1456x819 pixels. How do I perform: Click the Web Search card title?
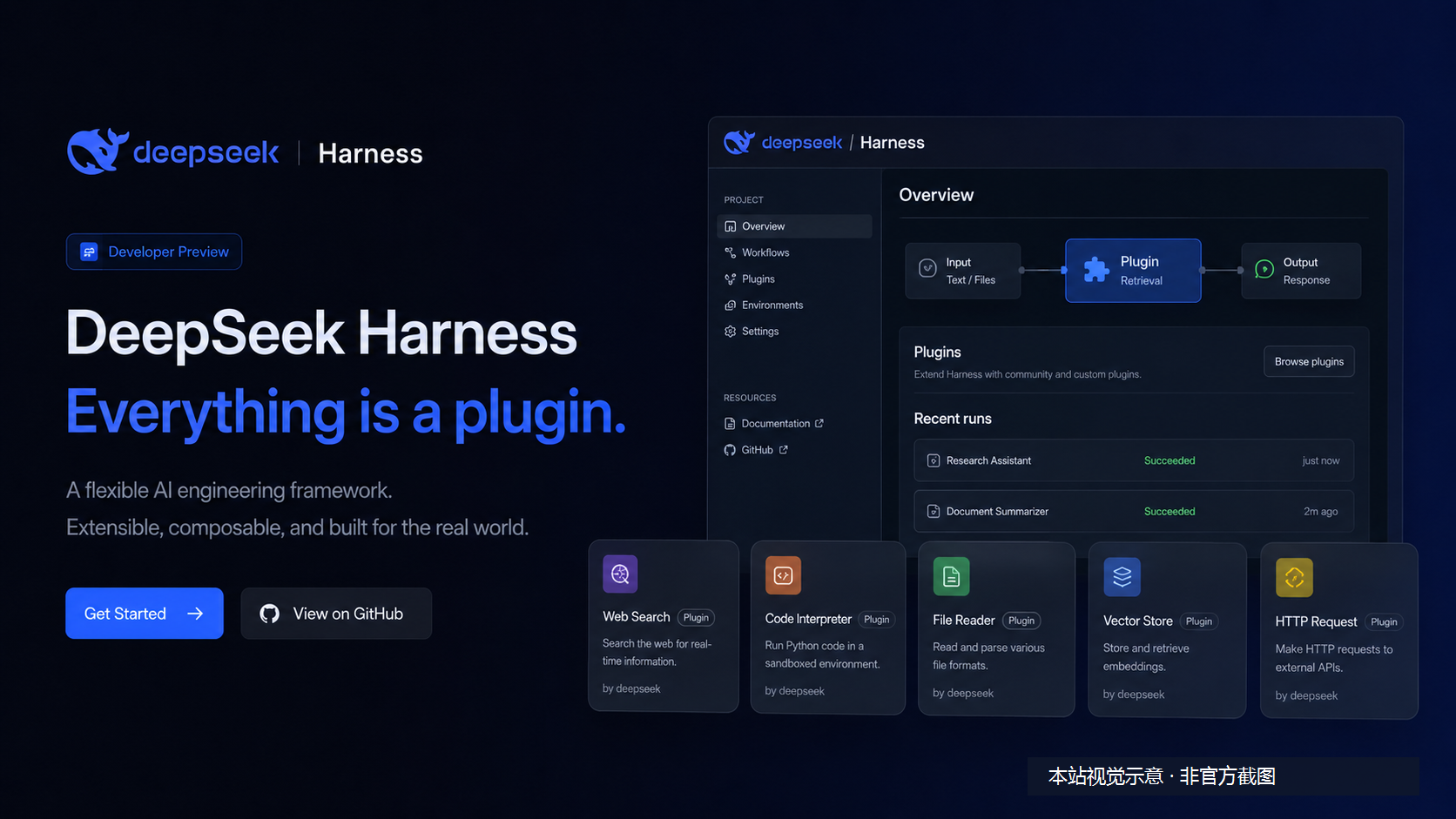tap(637, 617)
